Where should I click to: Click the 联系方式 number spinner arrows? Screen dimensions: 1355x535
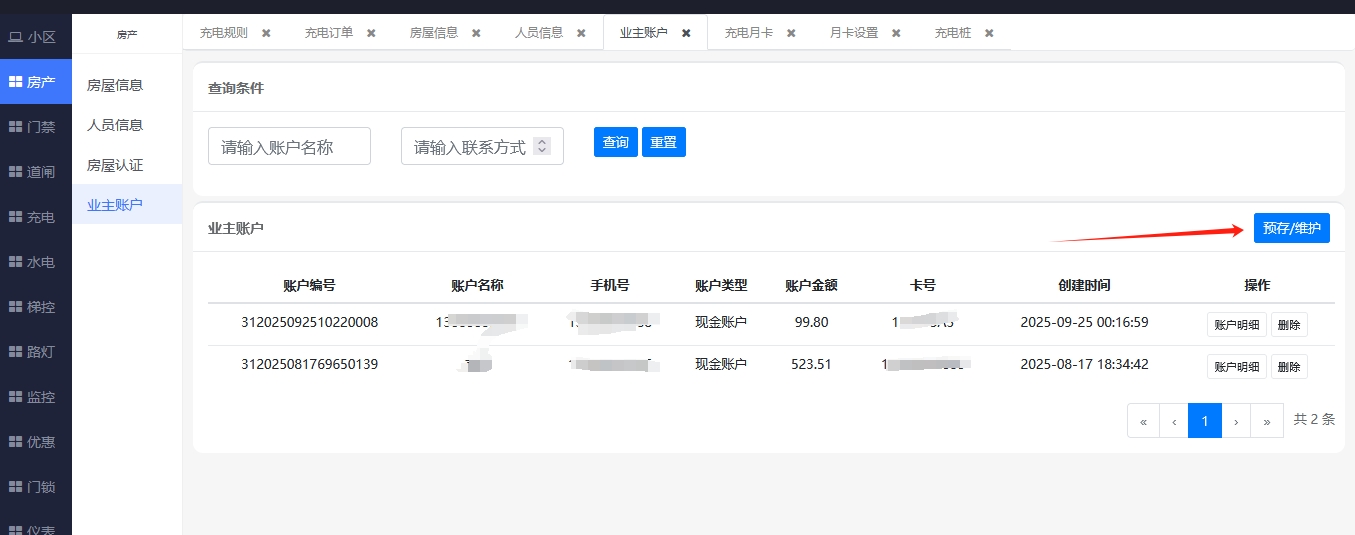tap(542, 146)
